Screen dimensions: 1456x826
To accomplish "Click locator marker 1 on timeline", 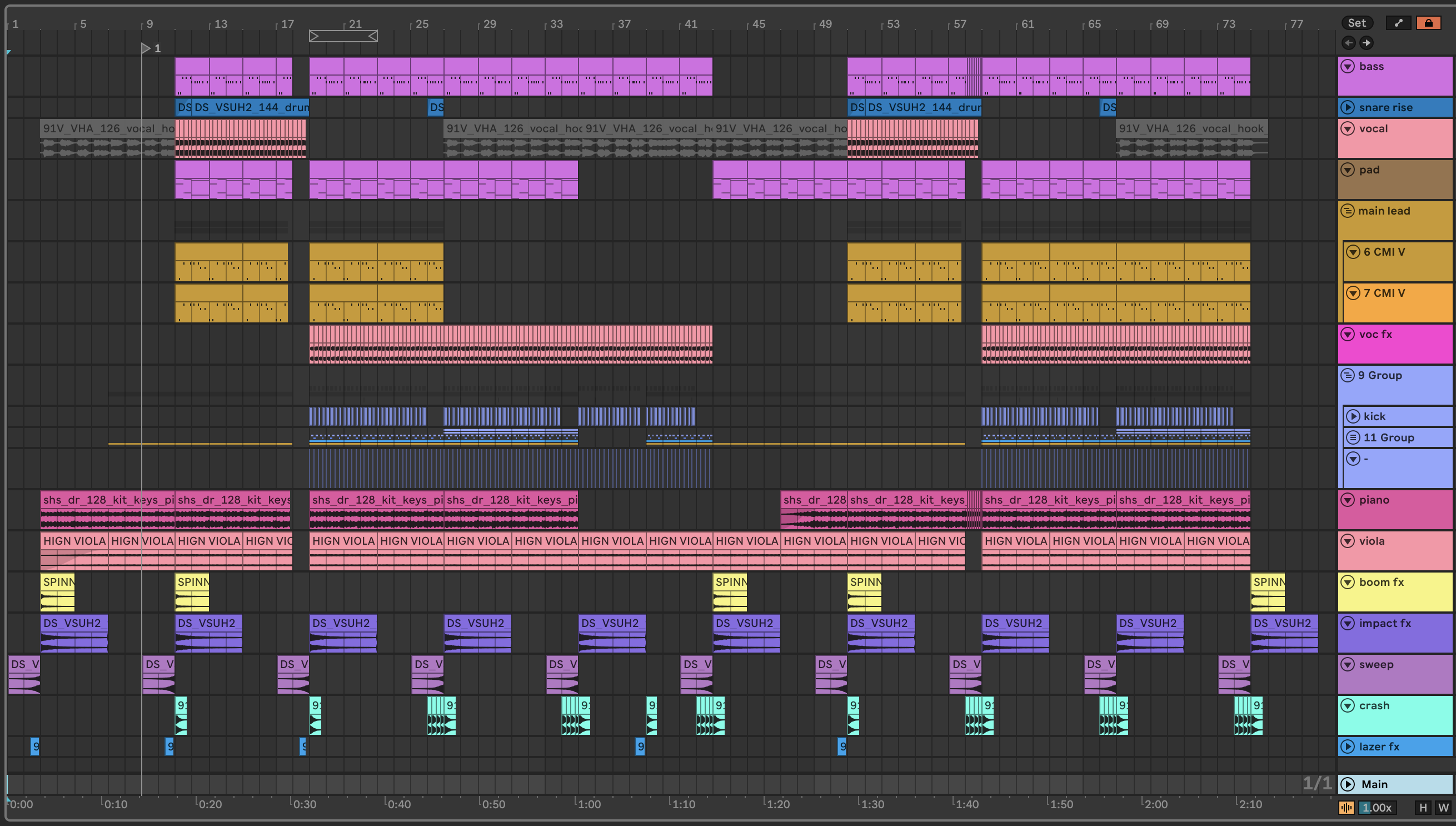I will pos(146,48).
